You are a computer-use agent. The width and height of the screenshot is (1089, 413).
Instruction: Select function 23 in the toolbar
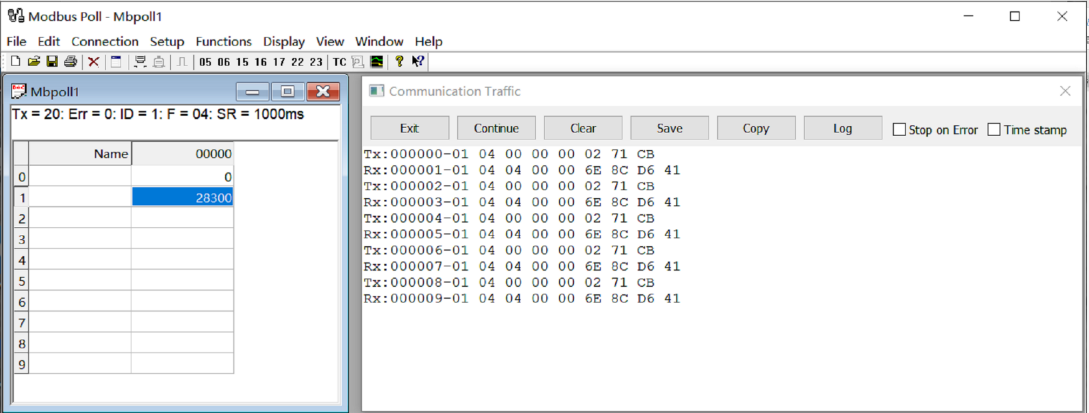point(316,62)
